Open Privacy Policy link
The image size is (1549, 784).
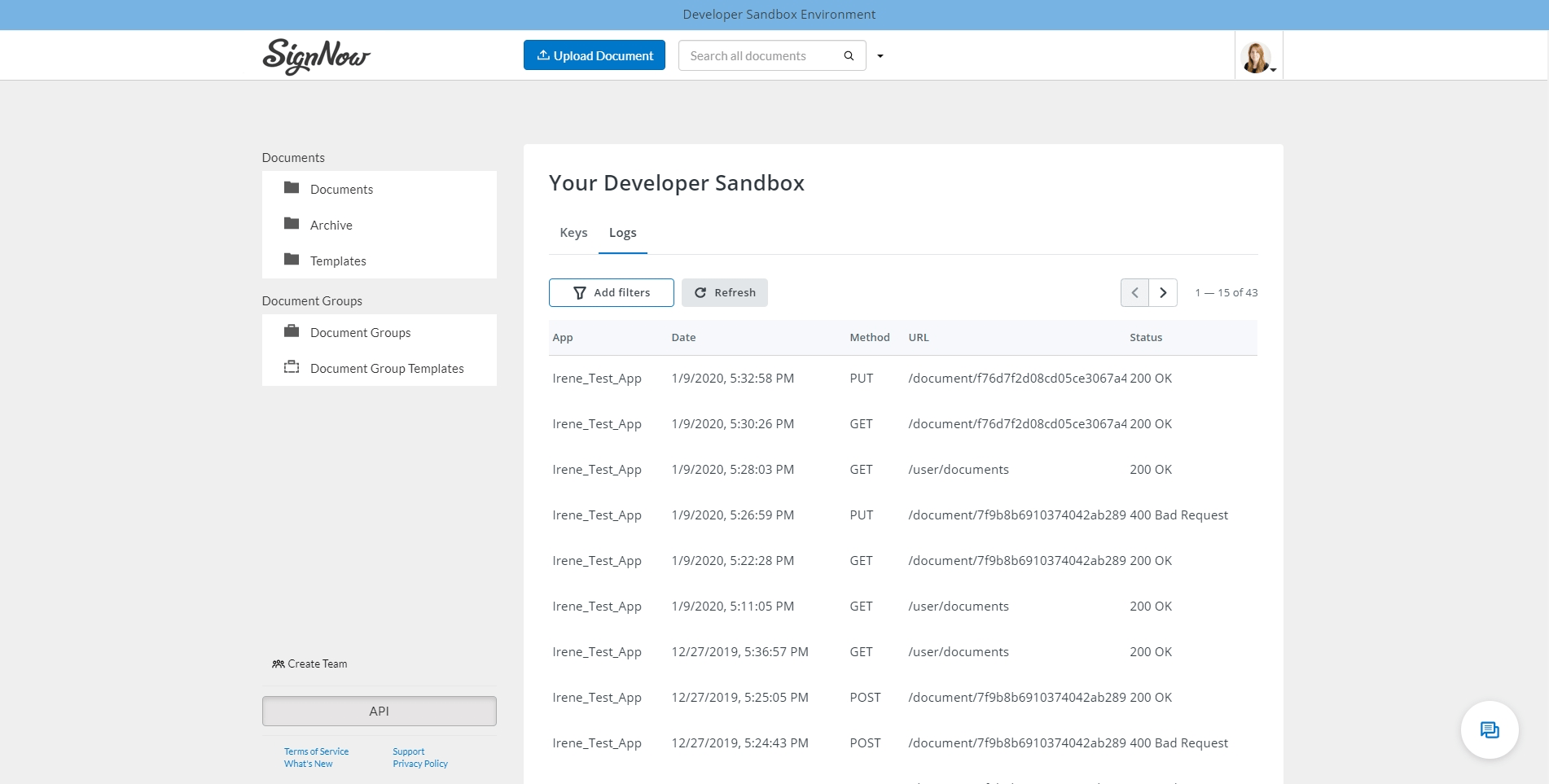coord(420,764)
